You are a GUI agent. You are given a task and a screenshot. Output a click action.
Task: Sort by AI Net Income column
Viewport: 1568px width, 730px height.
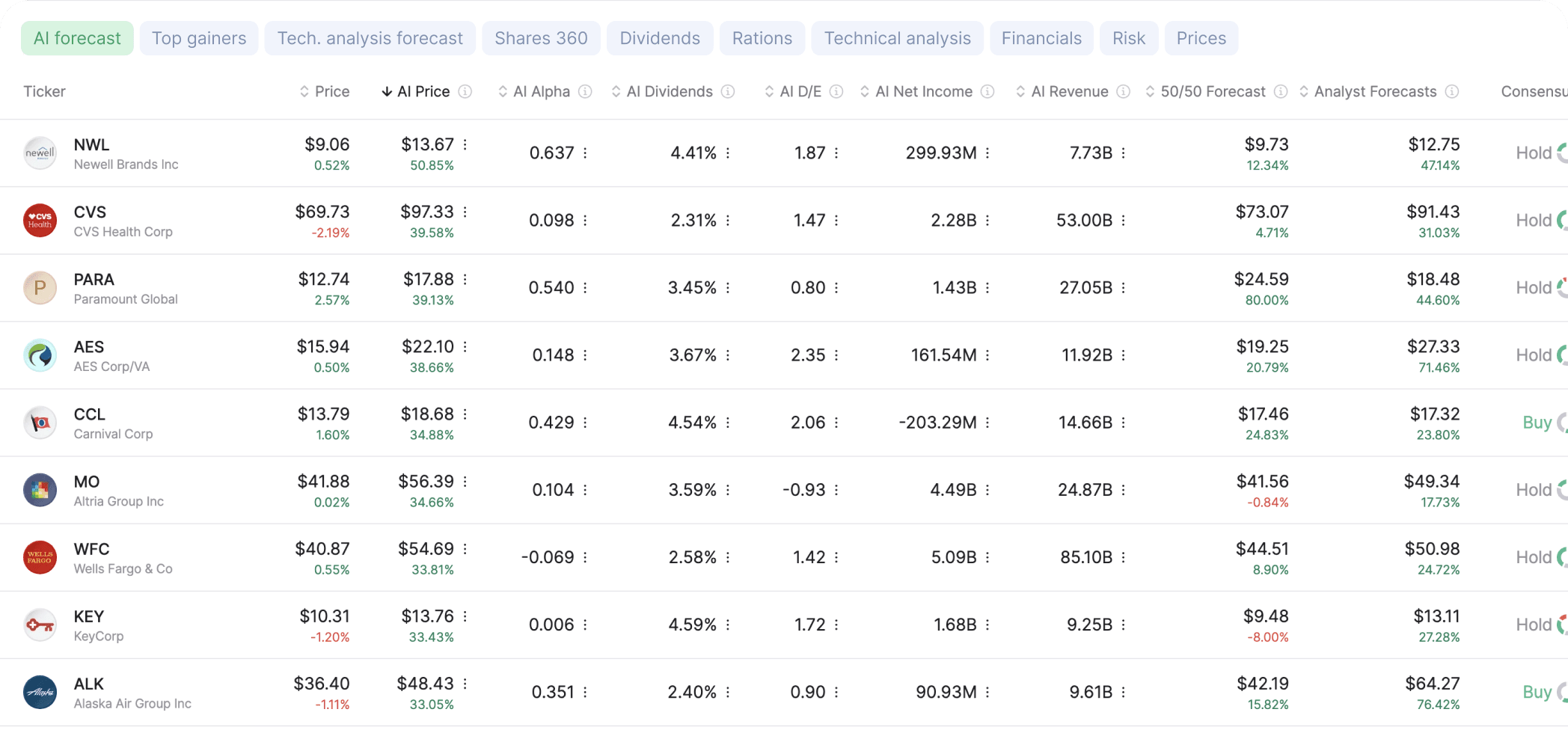[x=916, y=91]
